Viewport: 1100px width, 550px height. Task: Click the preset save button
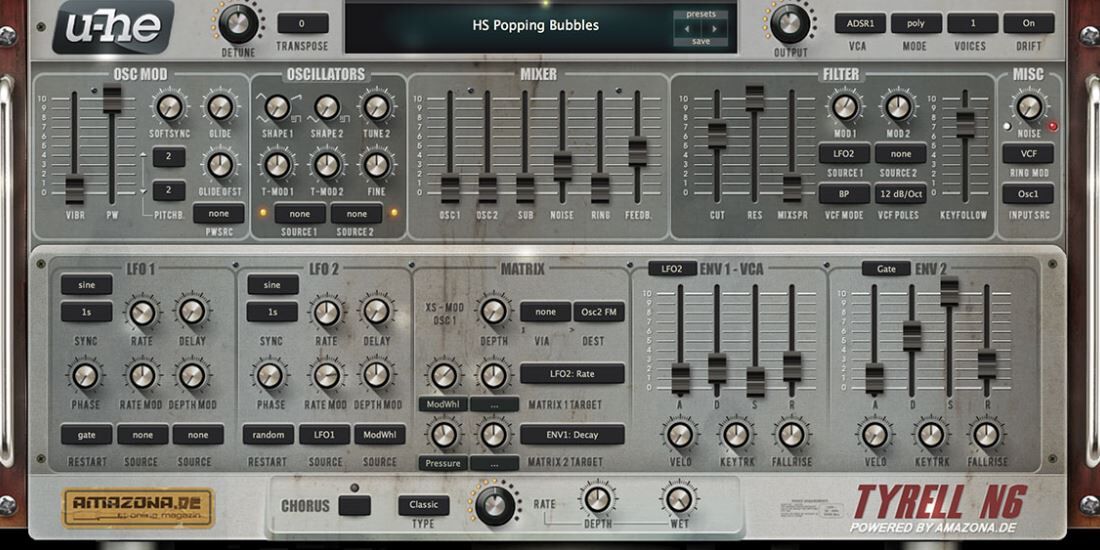pyautogui.click(x=701, y=41)
